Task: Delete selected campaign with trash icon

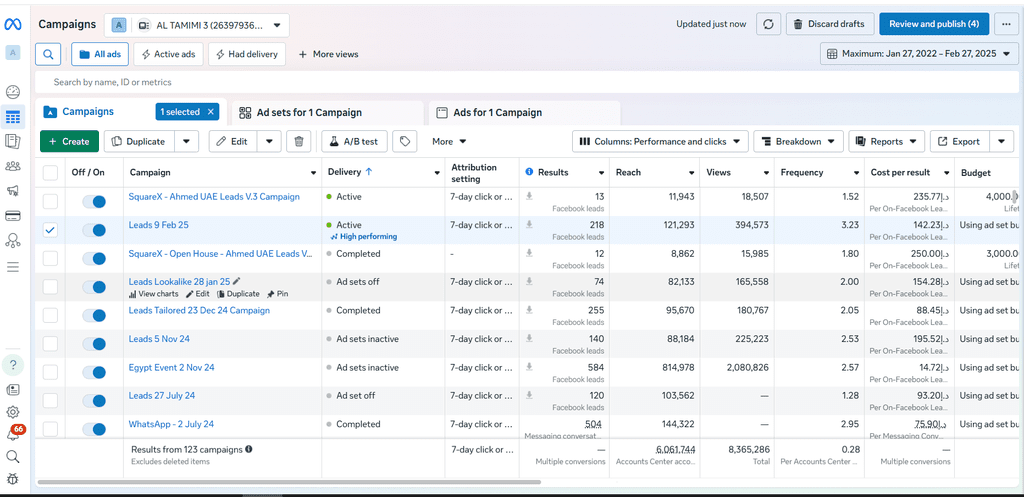Action: coord(299,141)
